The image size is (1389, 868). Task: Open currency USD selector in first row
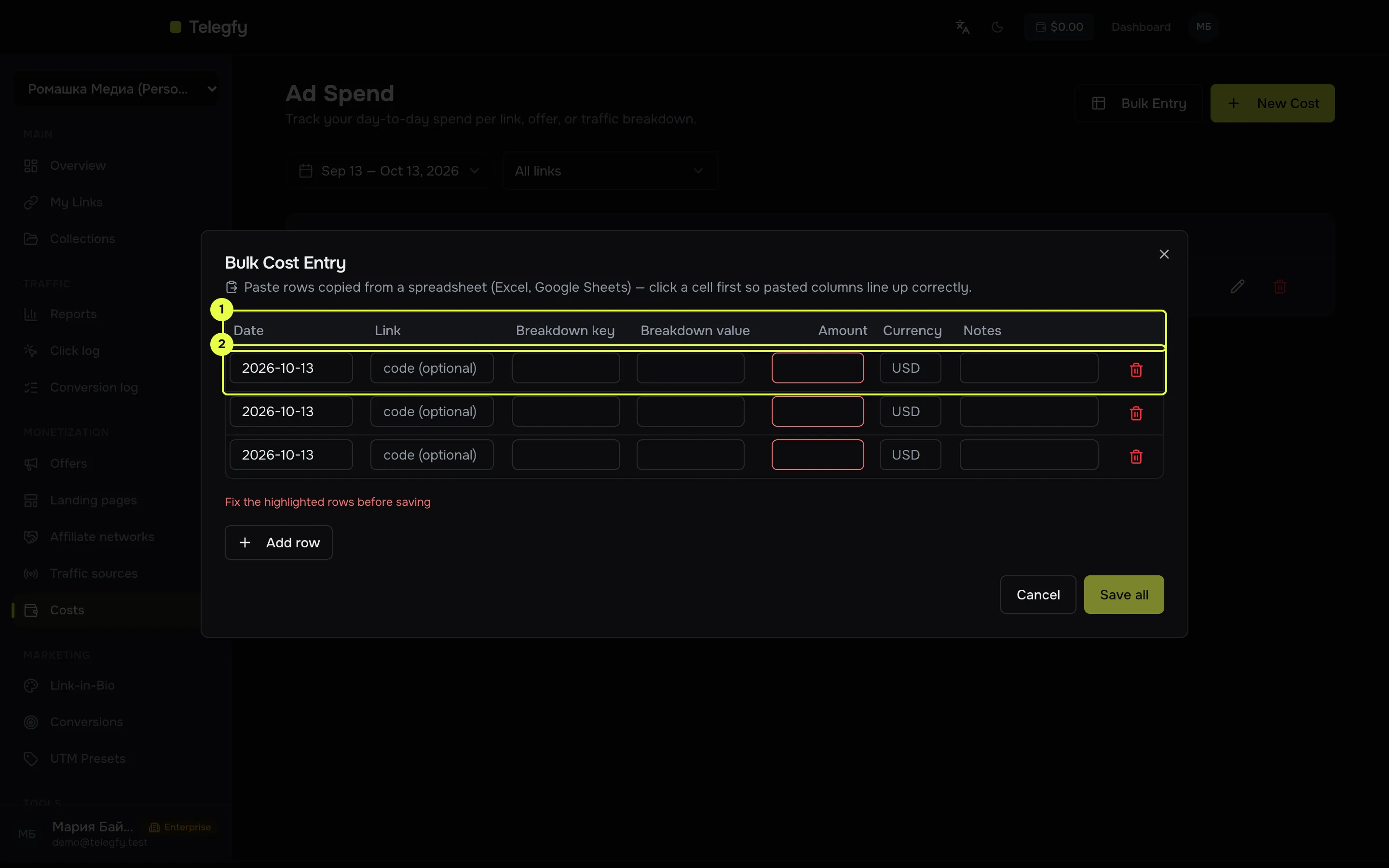pyautogui.click(x=910, y=368)
